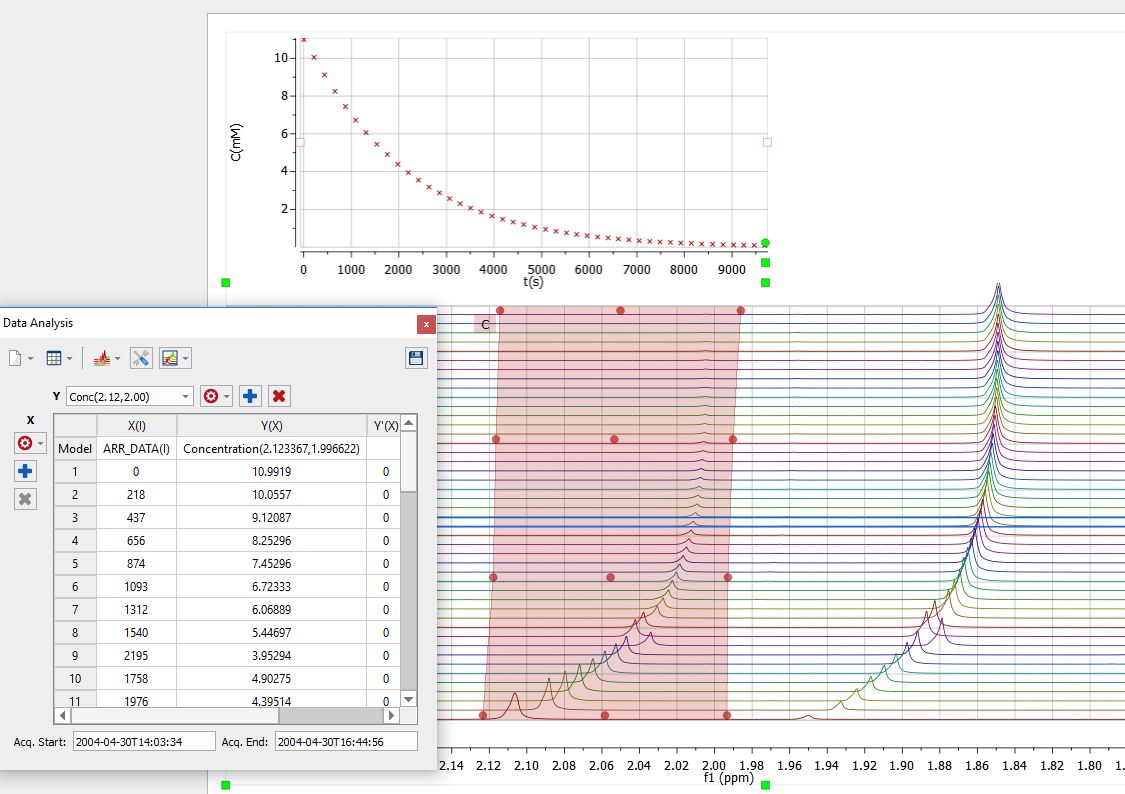This screenshot has height=794, width=1125.
Task: Expand the red gear dropdown beside Y selector
Action: tap(227, 397)
